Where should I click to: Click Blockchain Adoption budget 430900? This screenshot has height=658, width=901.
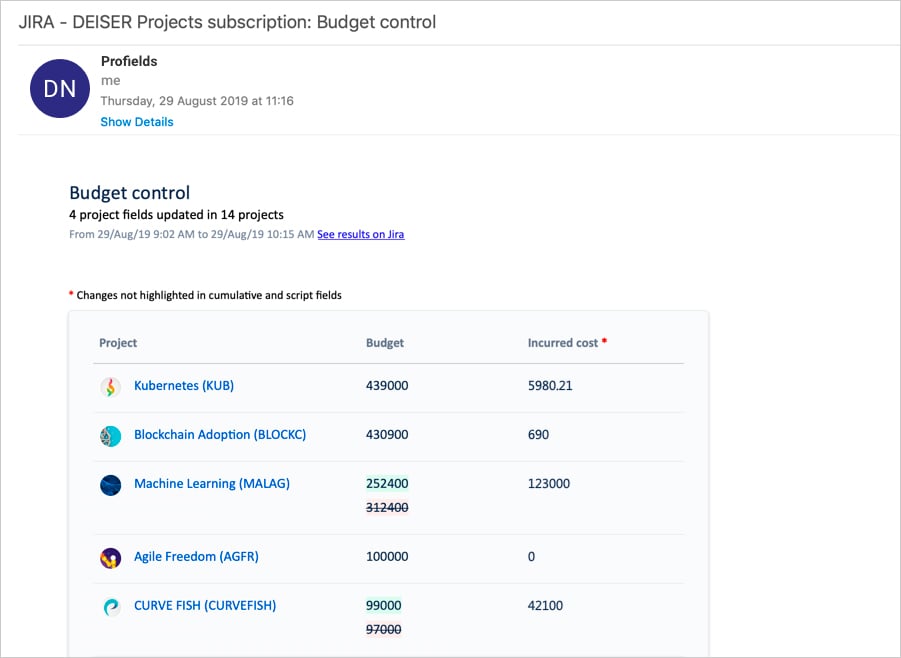[x=387, y=434]
